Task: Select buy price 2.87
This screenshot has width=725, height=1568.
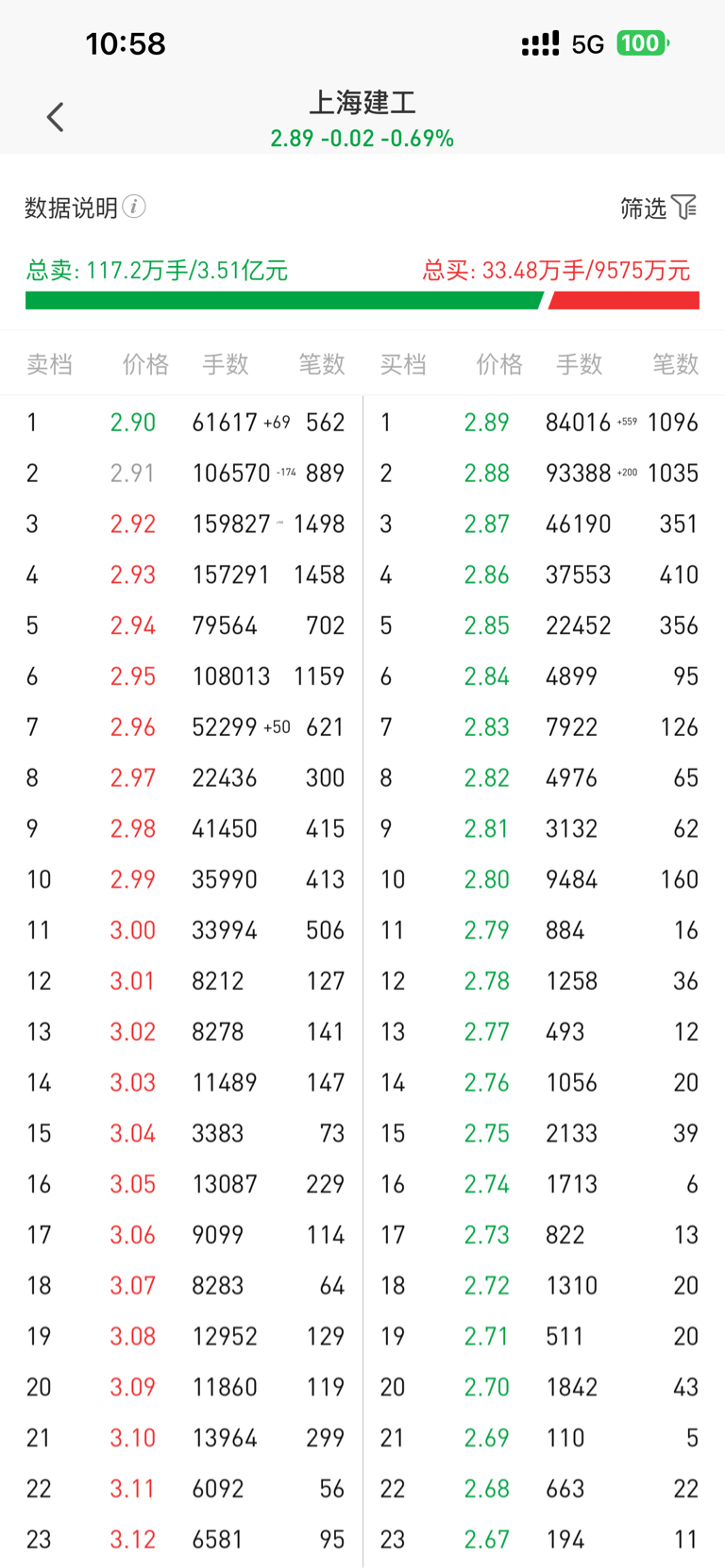Action: (x=487, y=525)
